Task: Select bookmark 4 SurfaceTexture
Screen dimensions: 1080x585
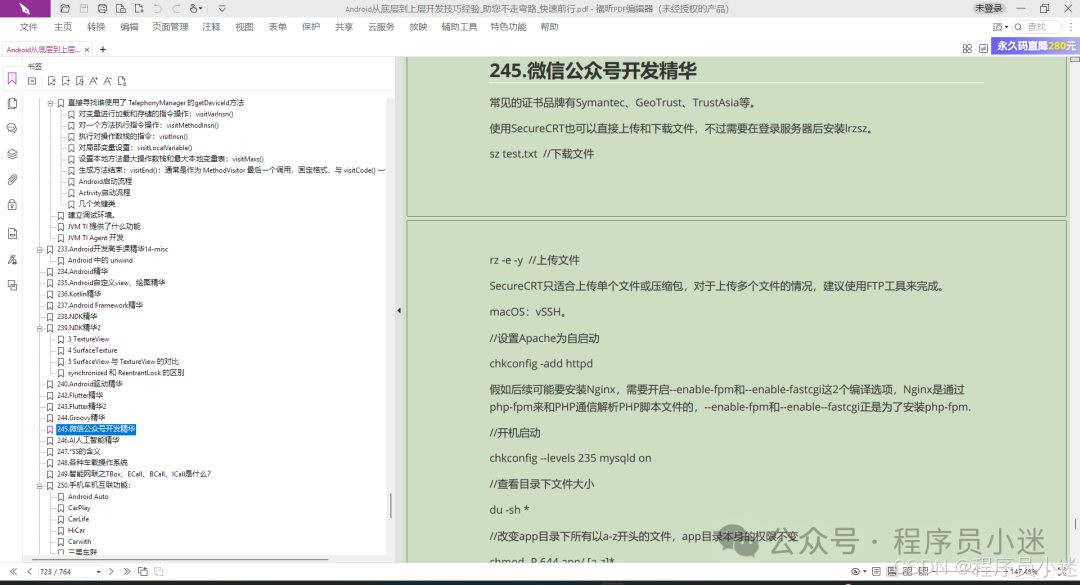Action: point(92,351)
